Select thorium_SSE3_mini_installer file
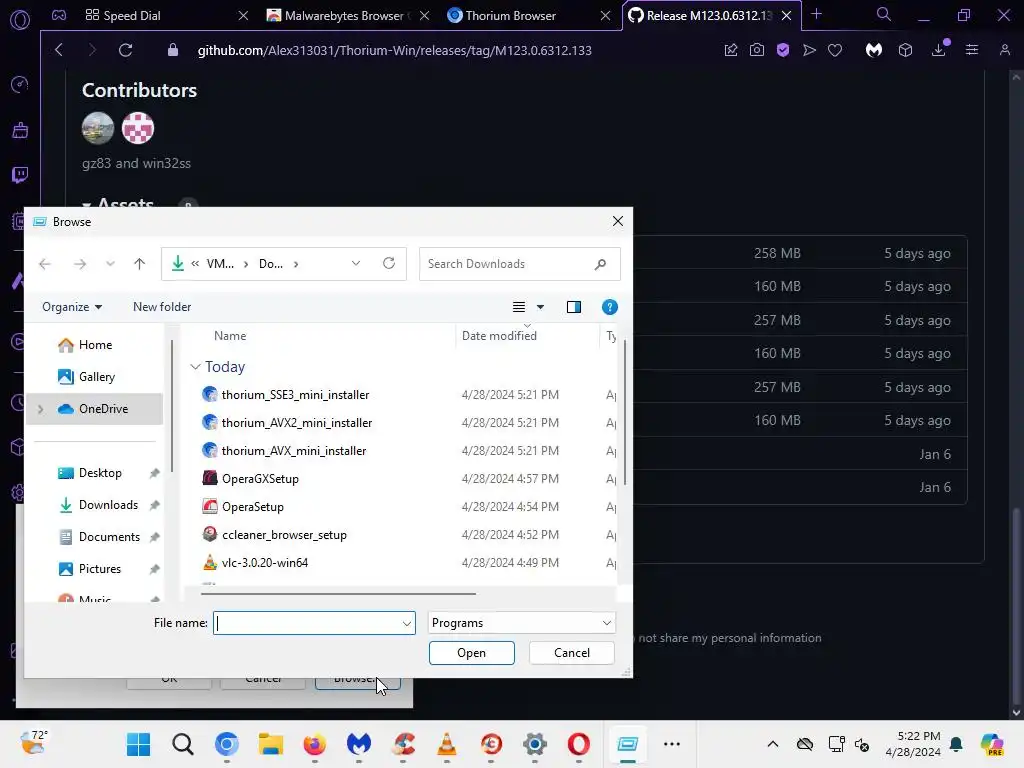1024x768 pixels. tap(295, 395)
